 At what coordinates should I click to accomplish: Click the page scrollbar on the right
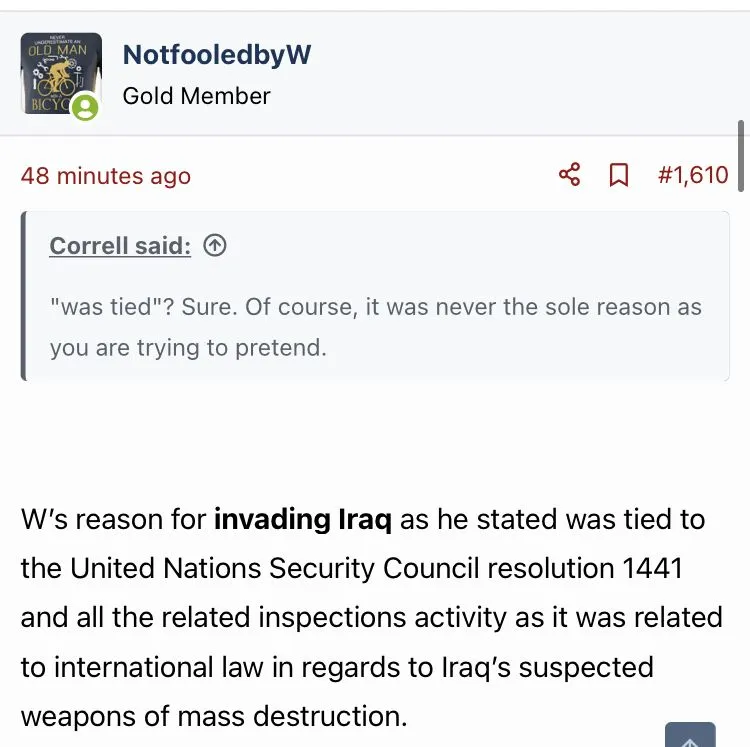click(x=740, y=155)
